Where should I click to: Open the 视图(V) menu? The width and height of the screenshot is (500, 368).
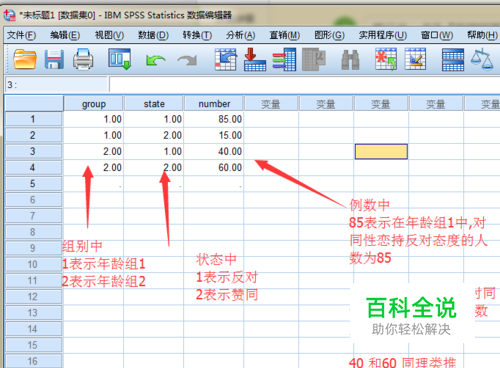[109, 35]
